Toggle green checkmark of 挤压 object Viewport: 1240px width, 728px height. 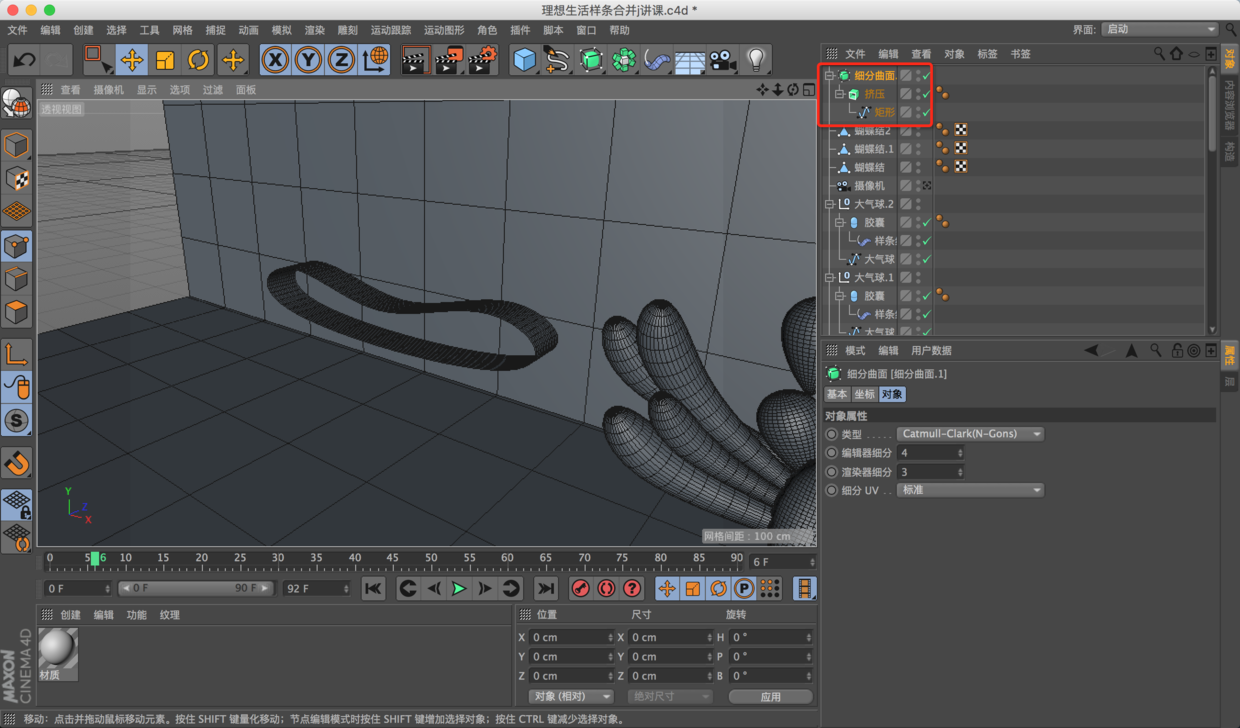pyautogui.click(x=927, y=94)
